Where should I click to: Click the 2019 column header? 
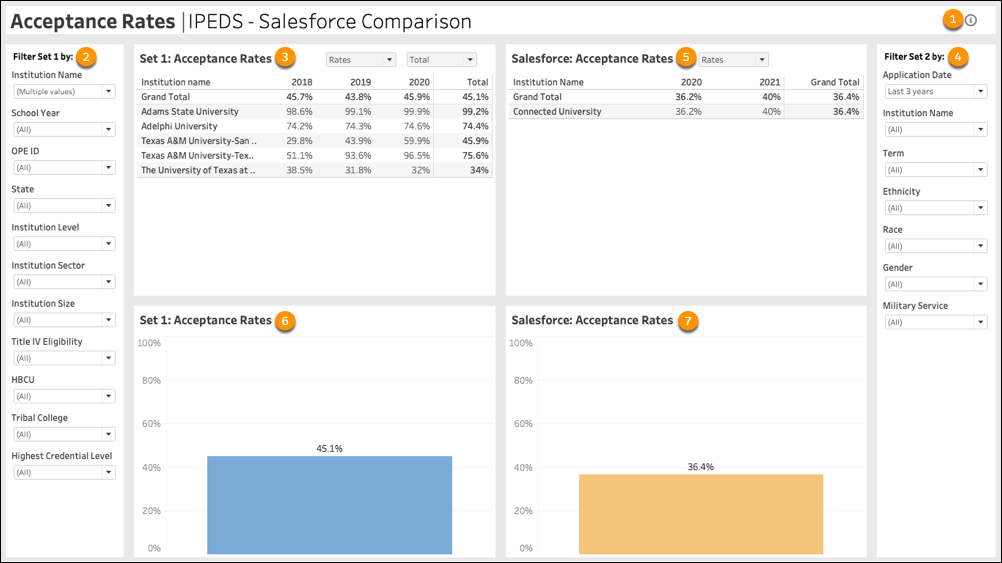(x=360, y=82)
